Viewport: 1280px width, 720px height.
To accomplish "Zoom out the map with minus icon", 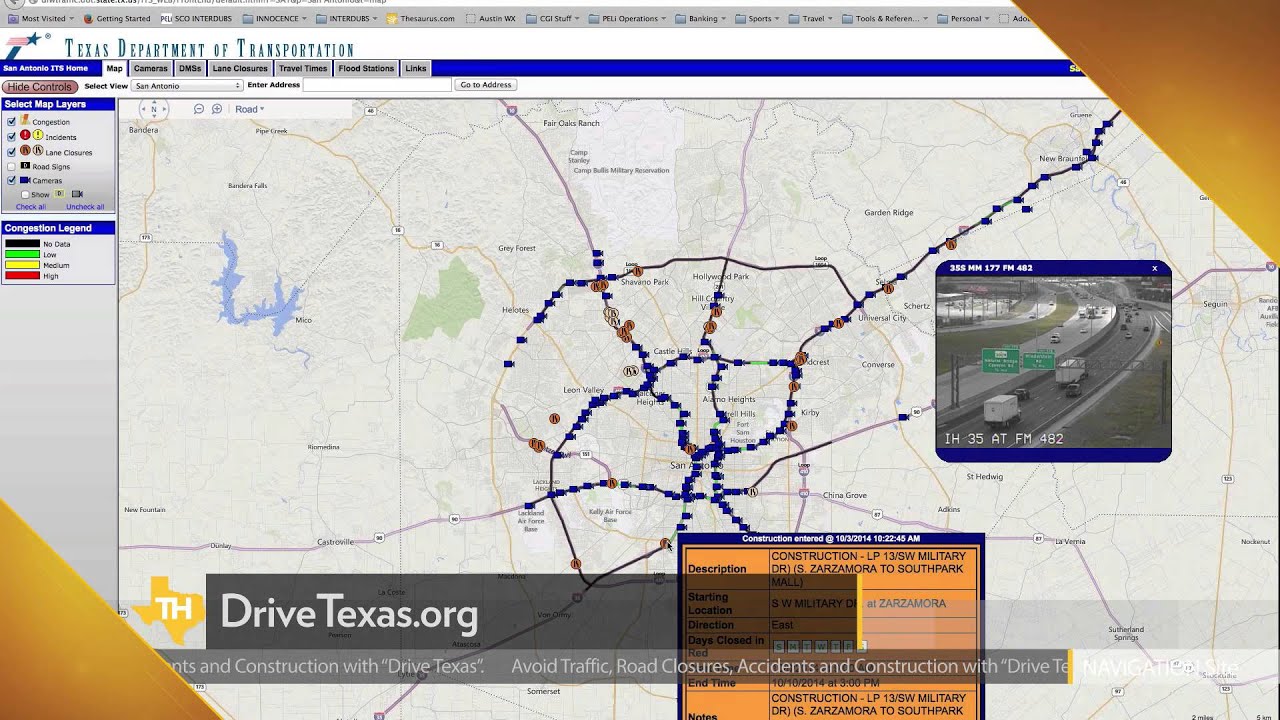I will tap(199, 109).
